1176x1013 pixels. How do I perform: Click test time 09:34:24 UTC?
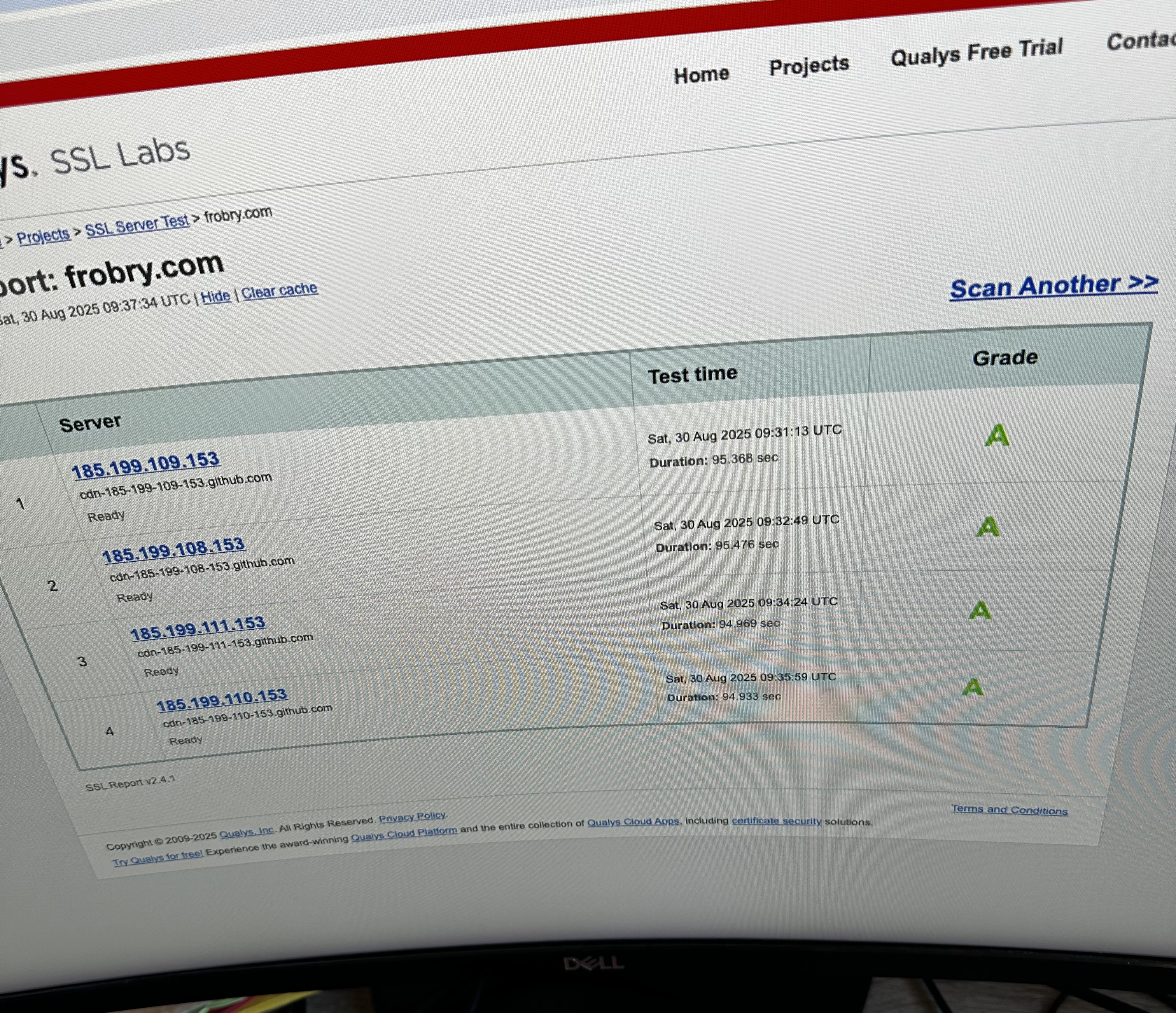pos(749,604)
